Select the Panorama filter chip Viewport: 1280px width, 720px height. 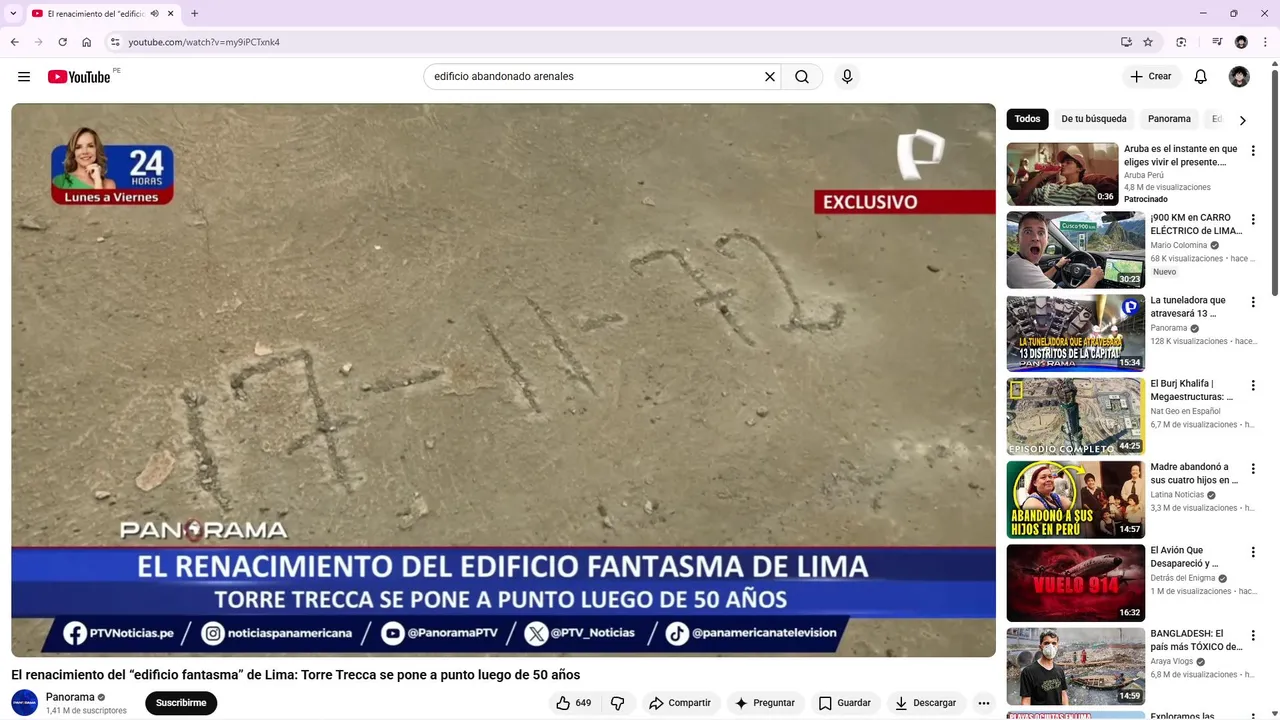tap(1169, 119)
